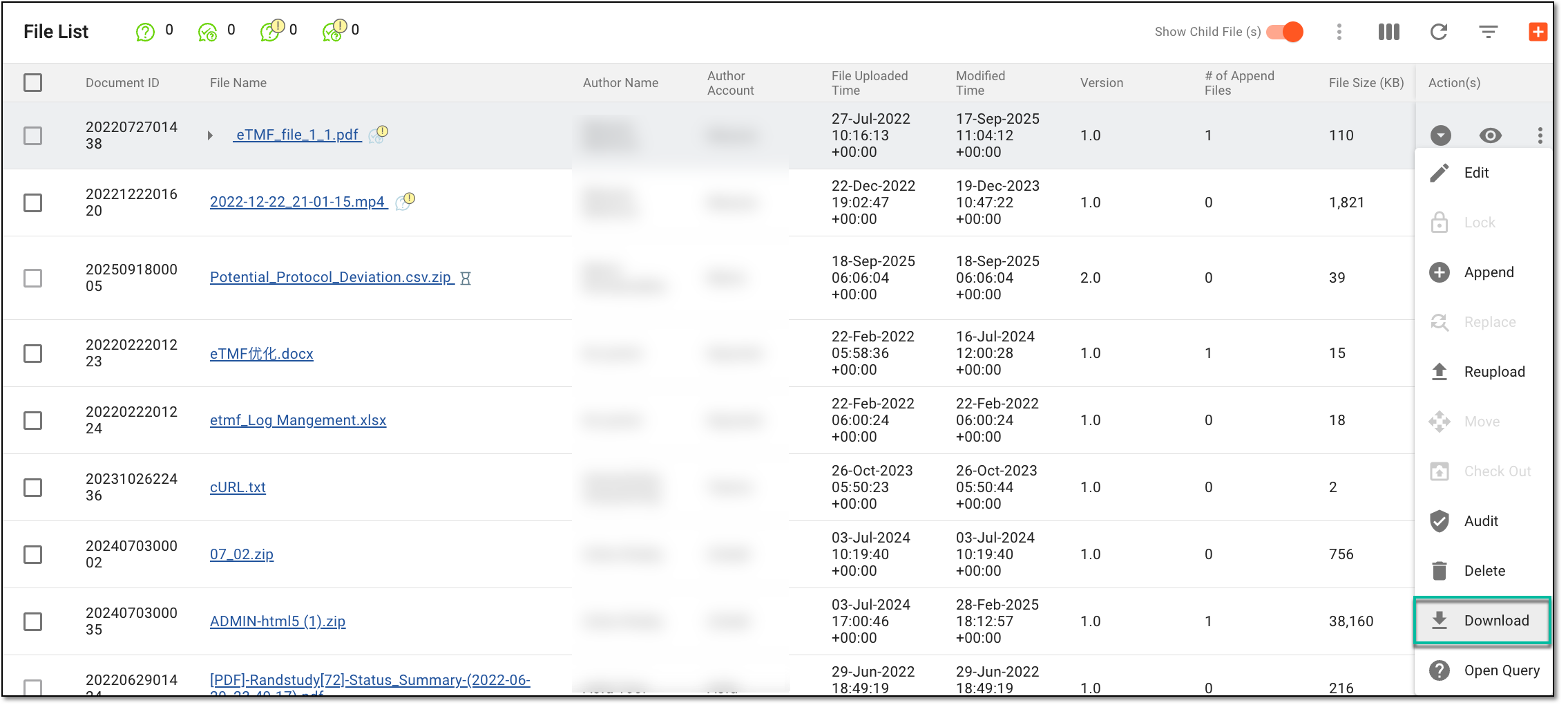This screenshot has height=705, width=1568.
Task: Open the 07_02.zip file link
Action: tap(241, 554)
